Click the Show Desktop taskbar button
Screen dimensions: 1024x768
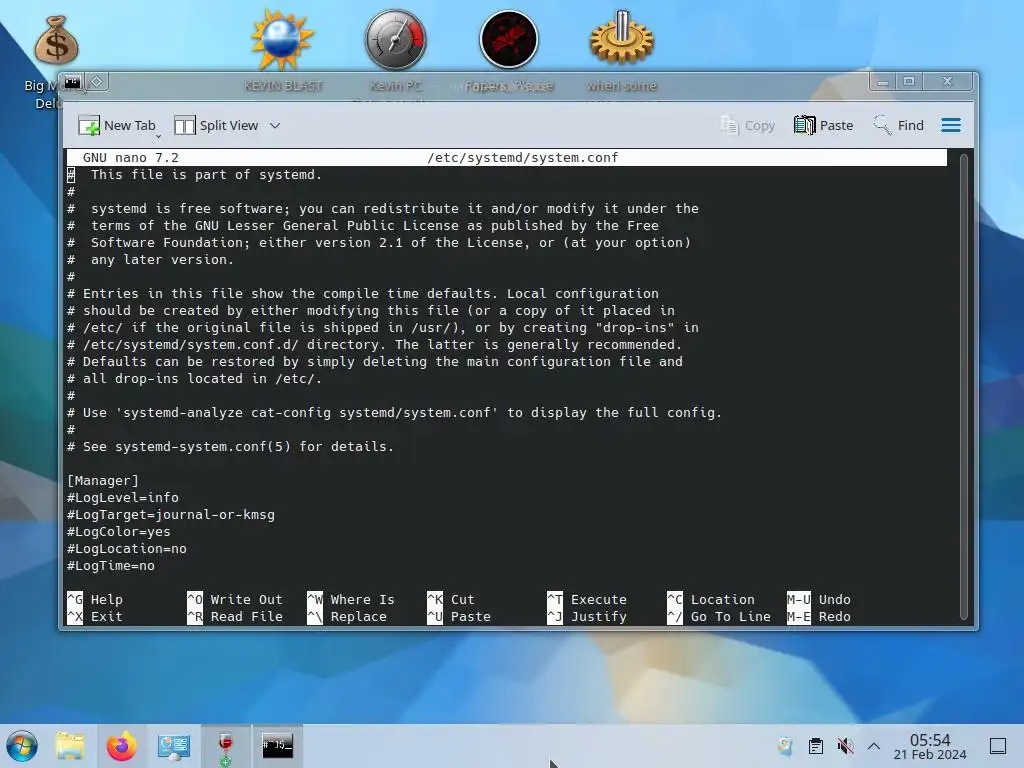click(998, 746)
